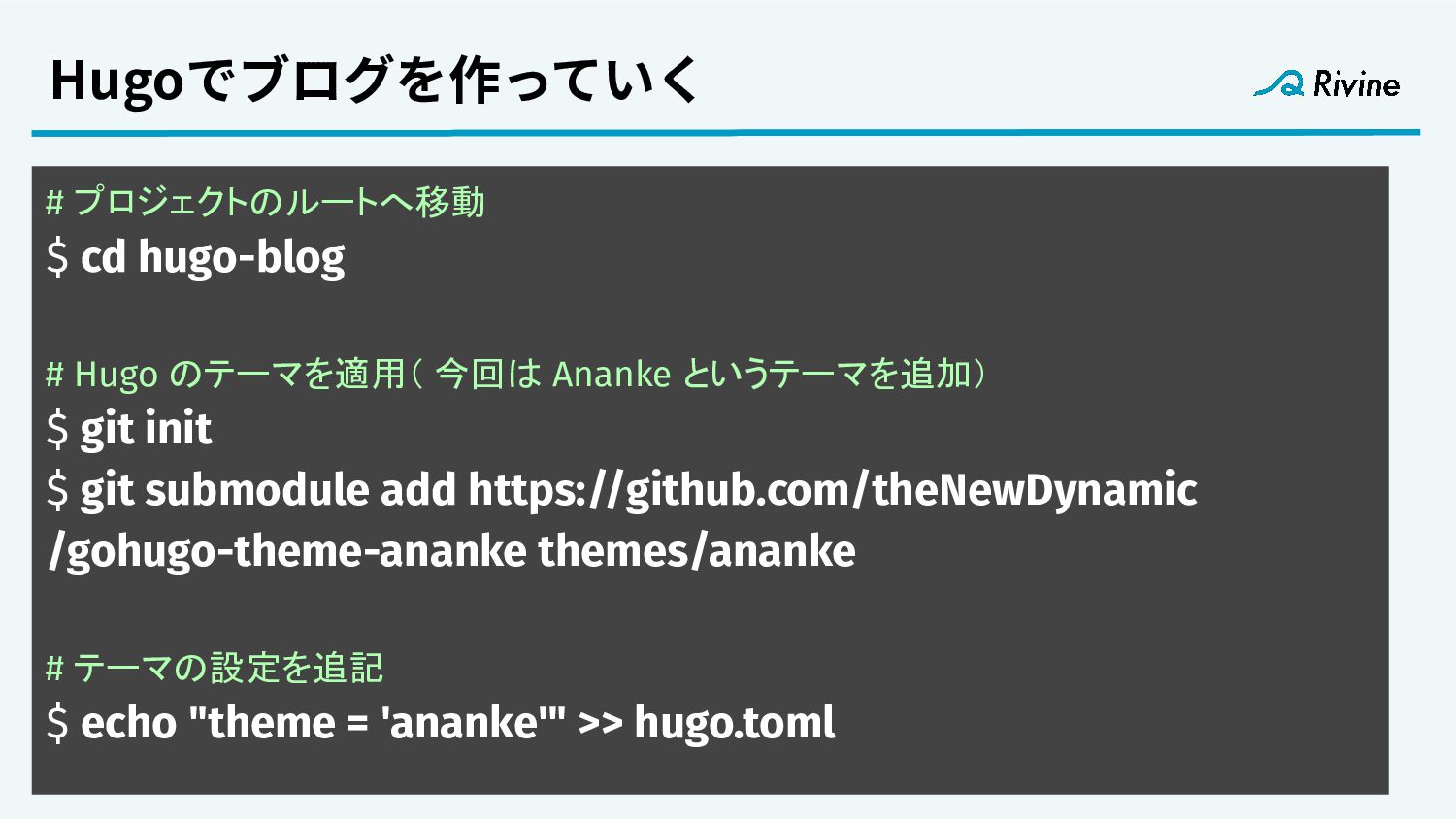Click the dollar prompt before echo

57,723
